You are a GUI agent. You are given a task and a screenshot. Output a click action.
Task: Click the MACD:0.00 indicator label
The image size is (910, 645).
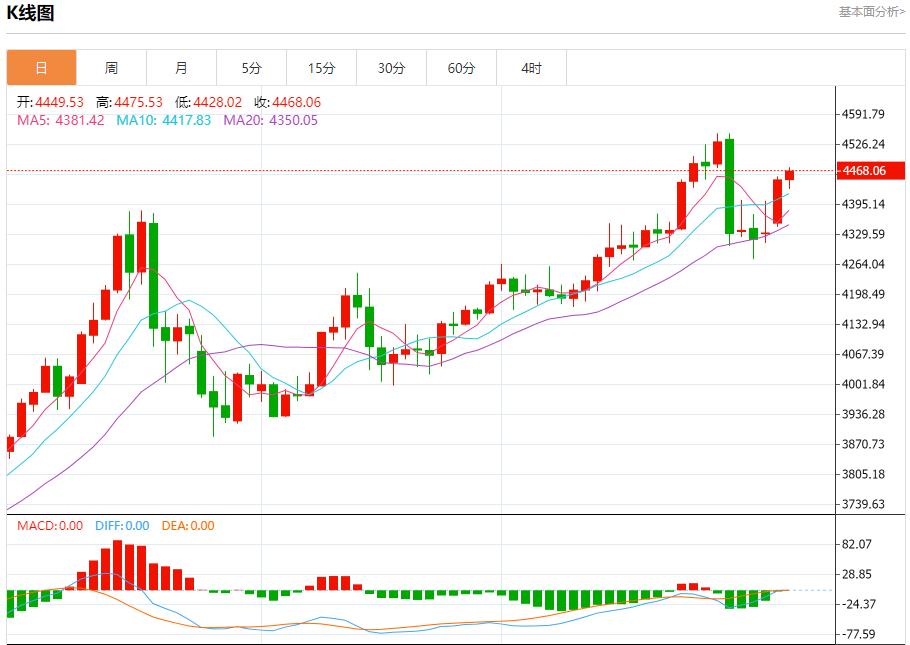click(50, 526)
